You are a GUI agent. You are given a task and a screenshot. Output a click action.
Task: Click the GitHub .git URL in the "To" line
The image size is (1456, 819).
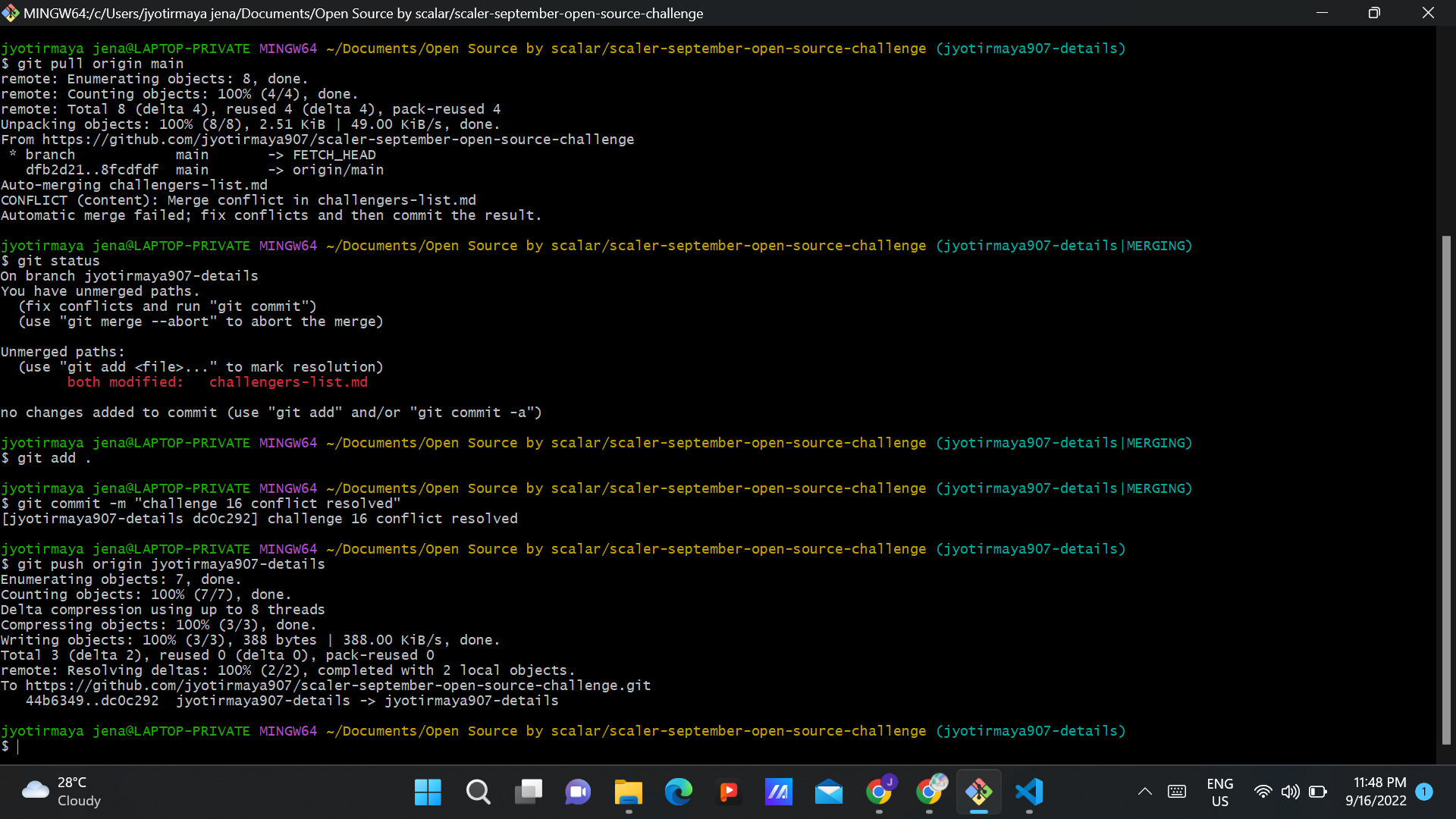pos(338,686)
